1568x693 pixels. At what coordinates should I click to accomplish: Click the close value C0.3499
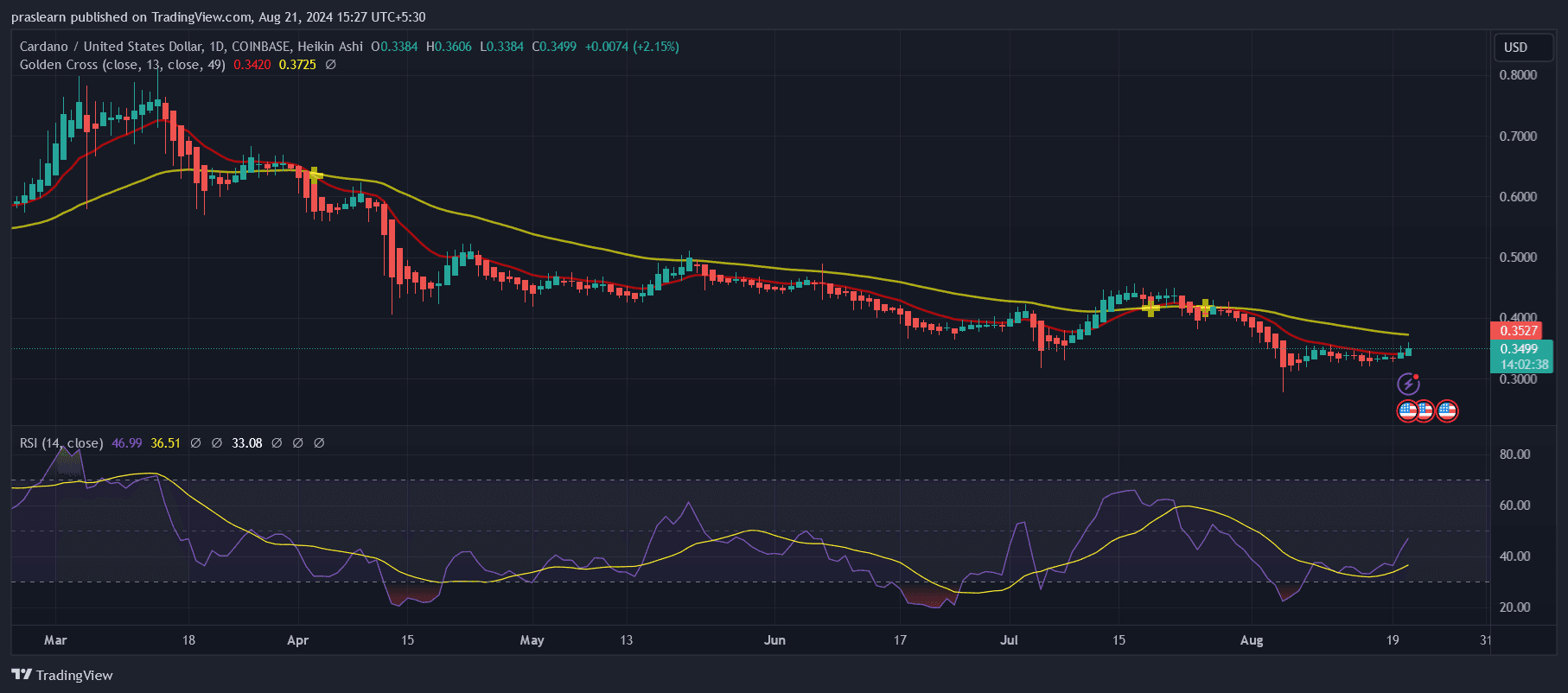click(554, 47)
